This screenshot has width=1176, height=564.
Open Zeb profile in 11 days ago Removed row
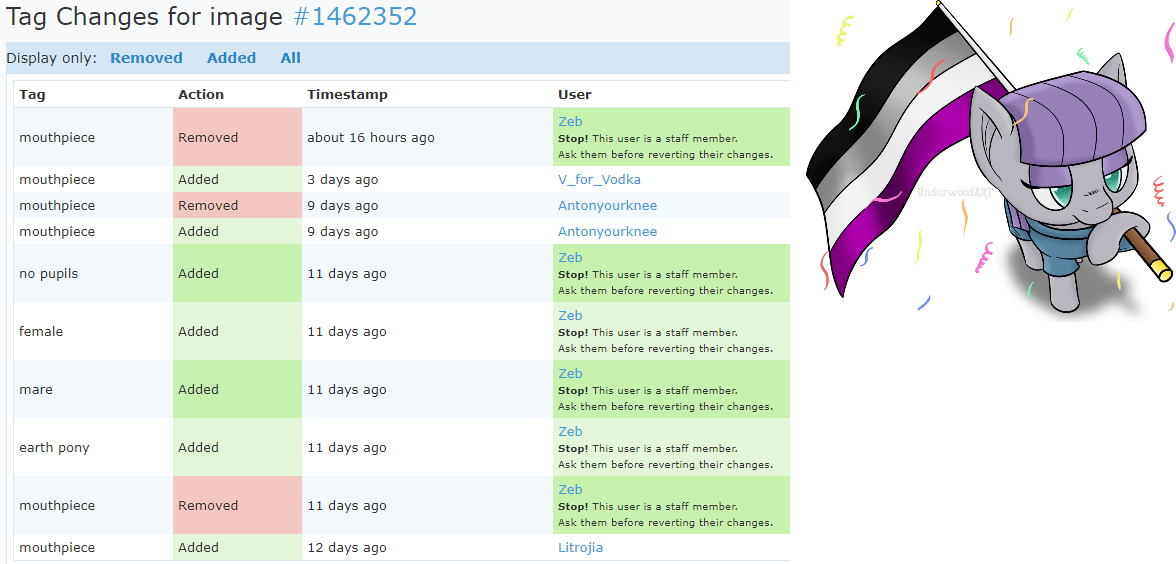click(x=570, y=489)
